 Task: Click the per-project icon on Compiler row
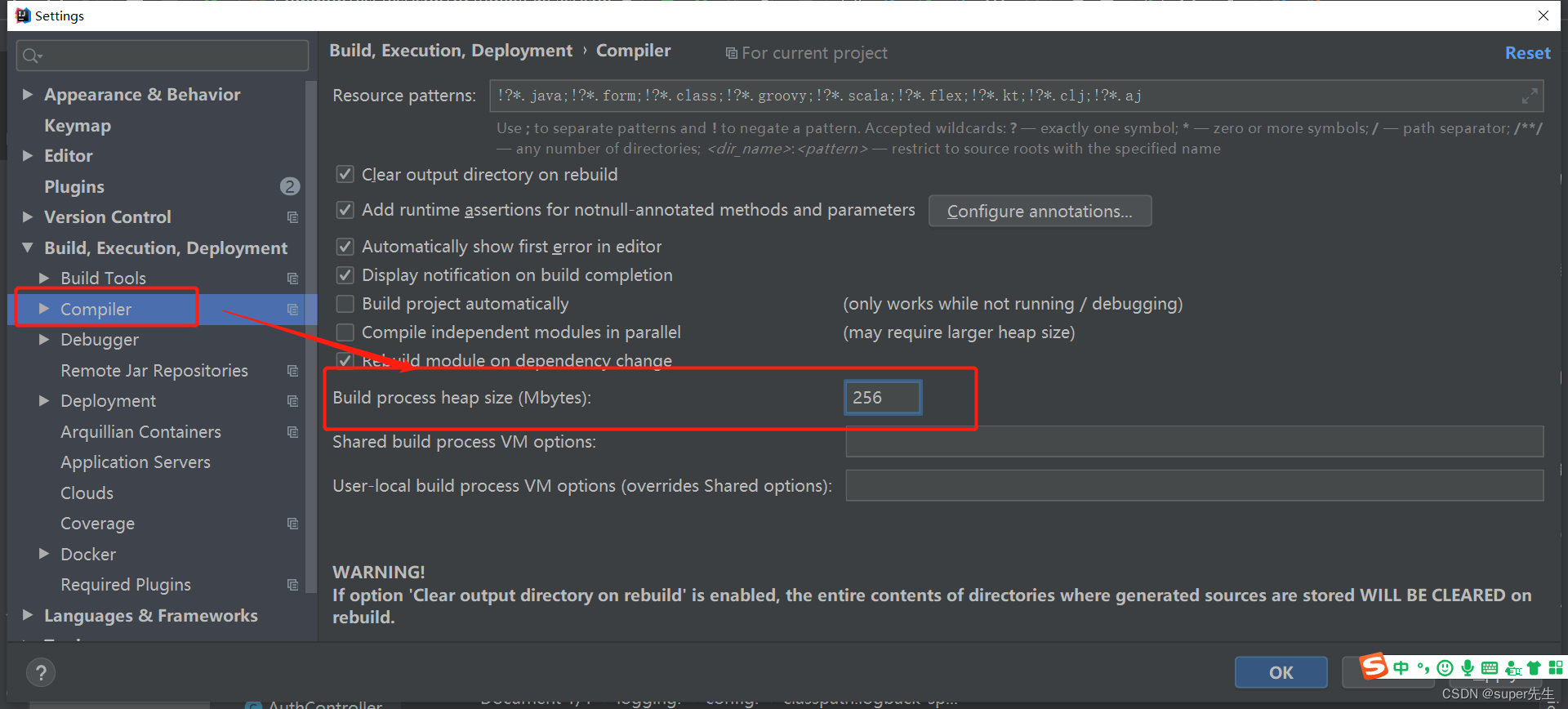292,310
